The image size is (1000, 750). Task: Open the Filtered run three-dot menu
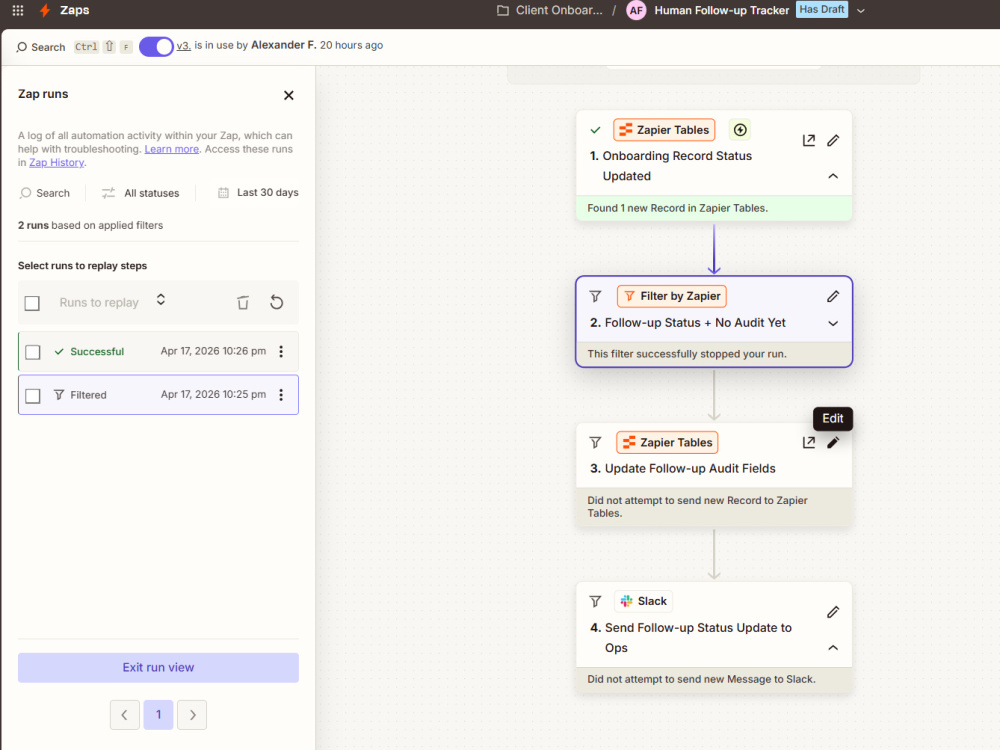(281, 395)
